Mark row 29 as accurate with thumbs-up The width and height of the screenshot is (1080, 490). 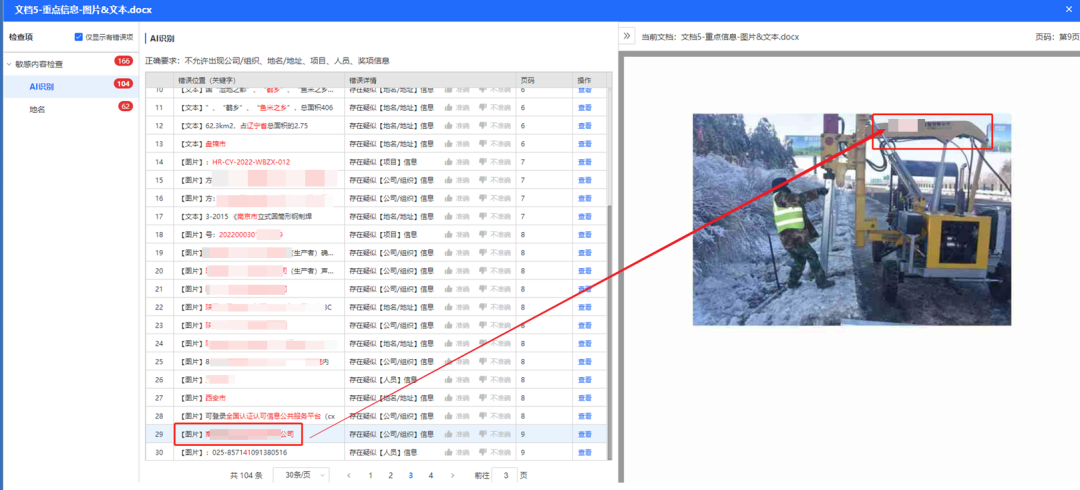click(x=449, y=435)
